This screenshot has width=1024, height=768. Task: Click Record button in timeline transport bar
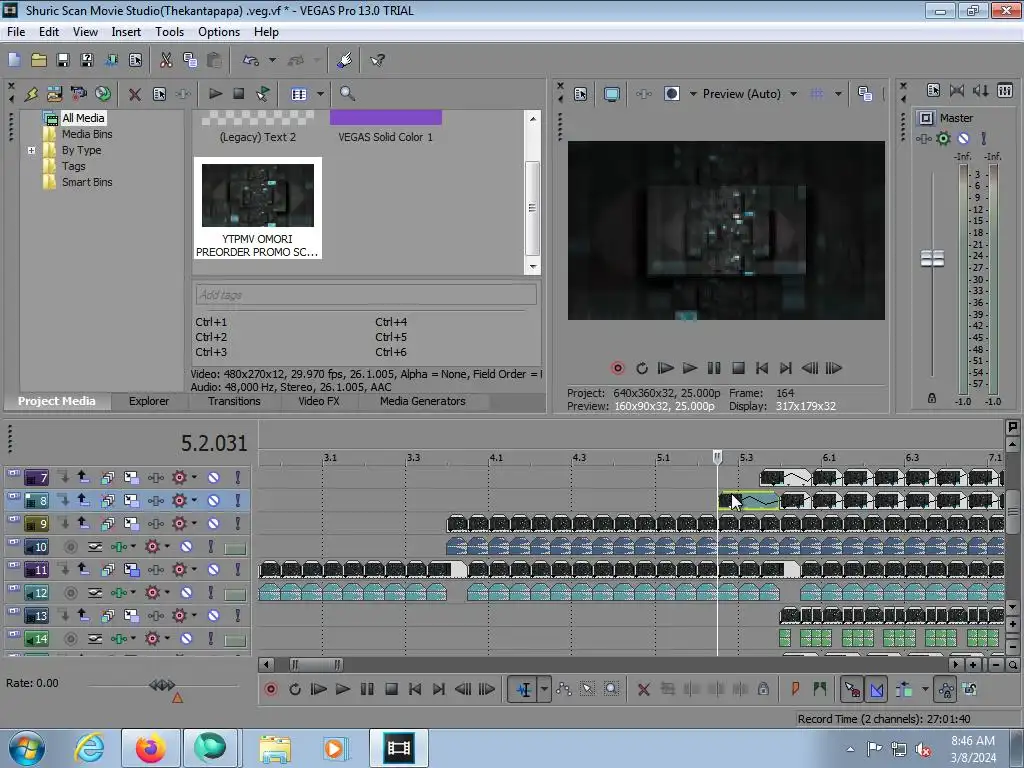pyautogui.click(x=270, y=689)
